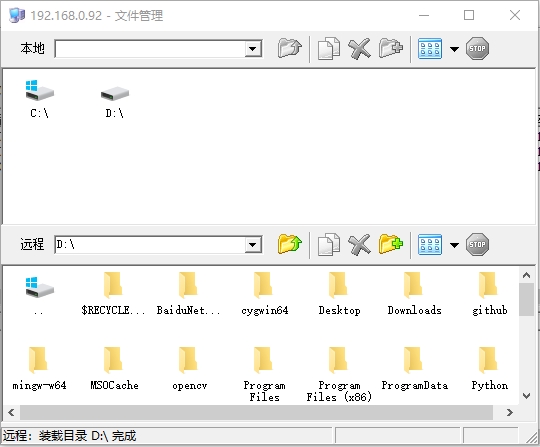Select the Program Files (x86) folder

339,374
